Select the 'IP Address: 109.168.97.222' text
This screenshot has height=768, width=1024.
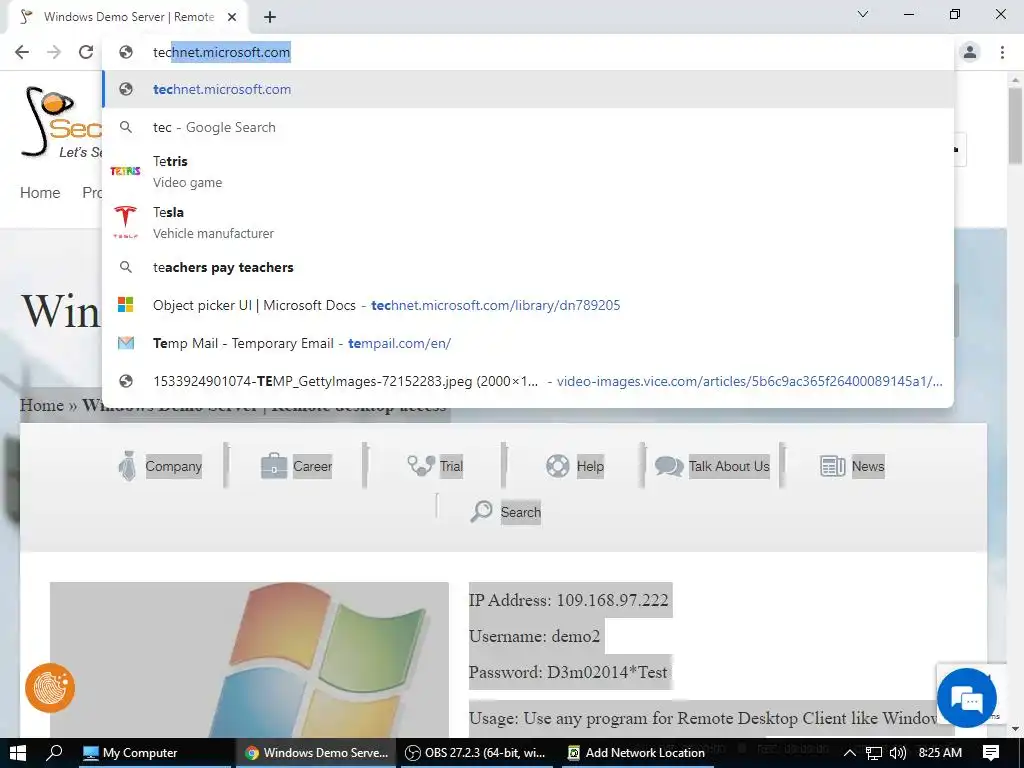[x=569, y=600]
